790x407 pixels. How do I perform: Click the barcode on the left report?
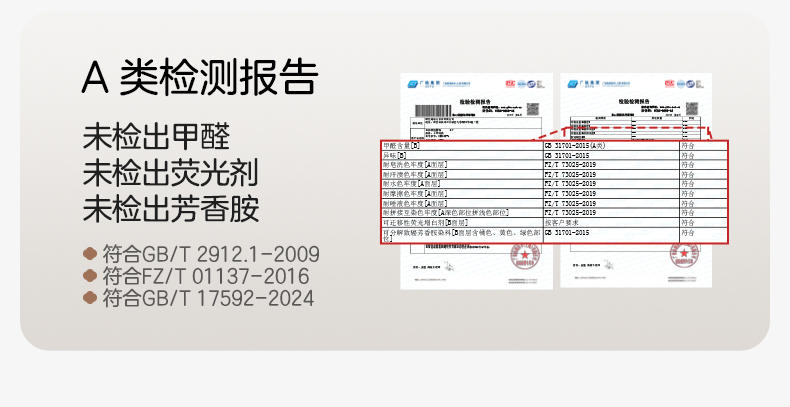pos(433,110)
